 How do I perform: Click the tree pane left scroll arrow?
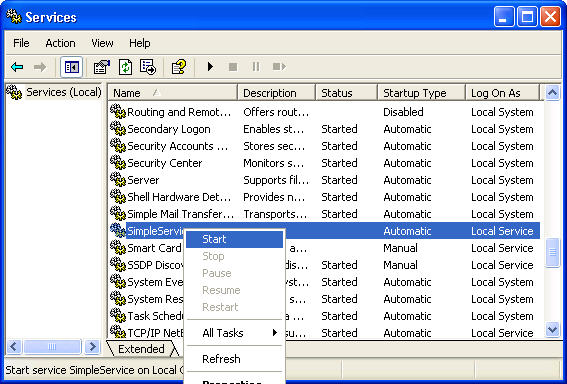(13, 347)
